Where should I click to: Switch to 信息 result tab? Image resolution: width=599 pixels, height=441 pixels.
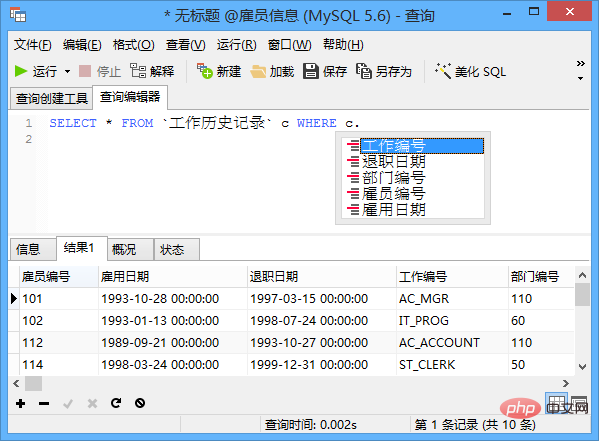point(33,250)
